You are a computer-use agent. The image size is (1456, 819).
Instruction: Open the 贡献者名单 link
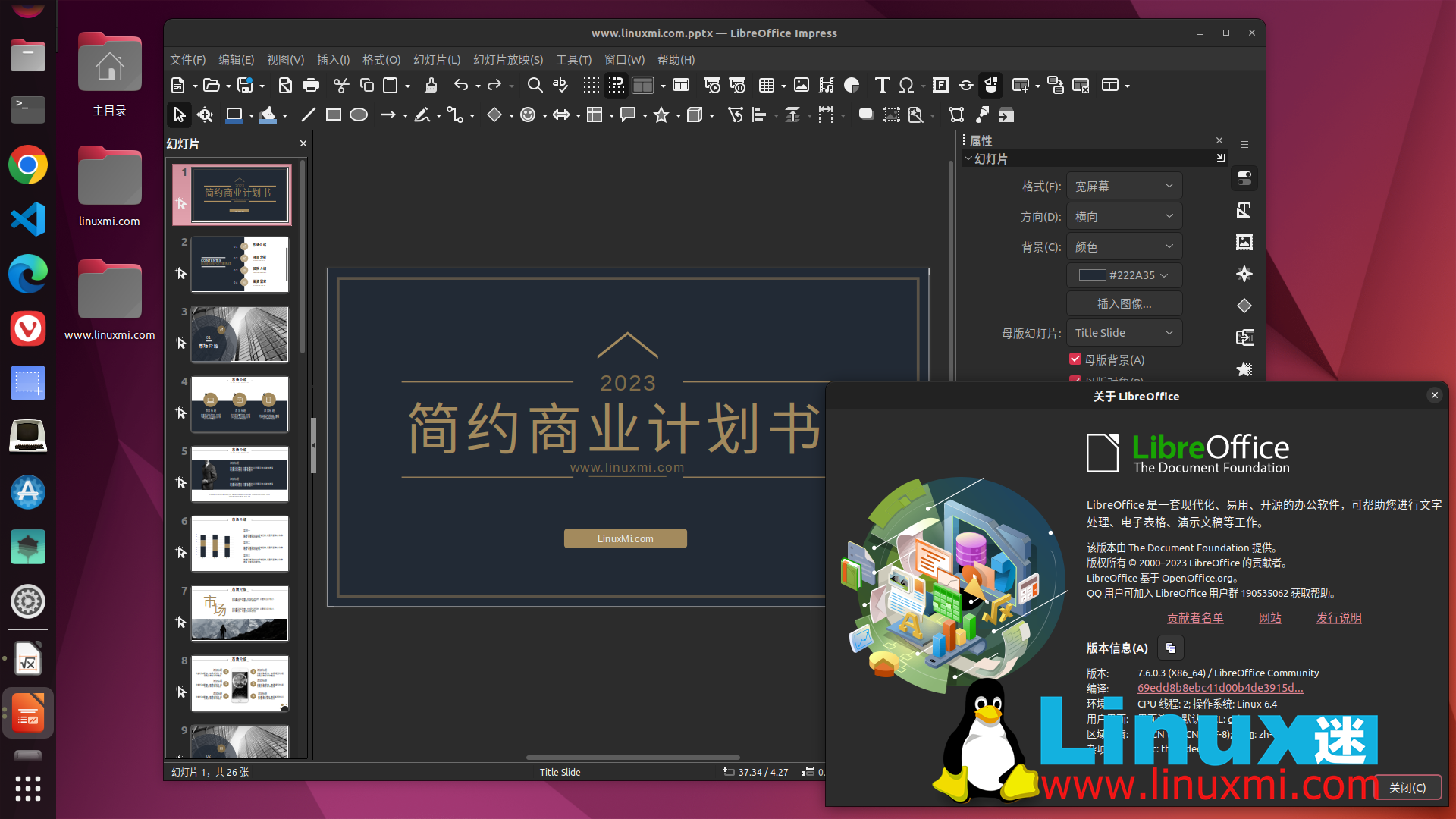click(x=1195, y=618)
